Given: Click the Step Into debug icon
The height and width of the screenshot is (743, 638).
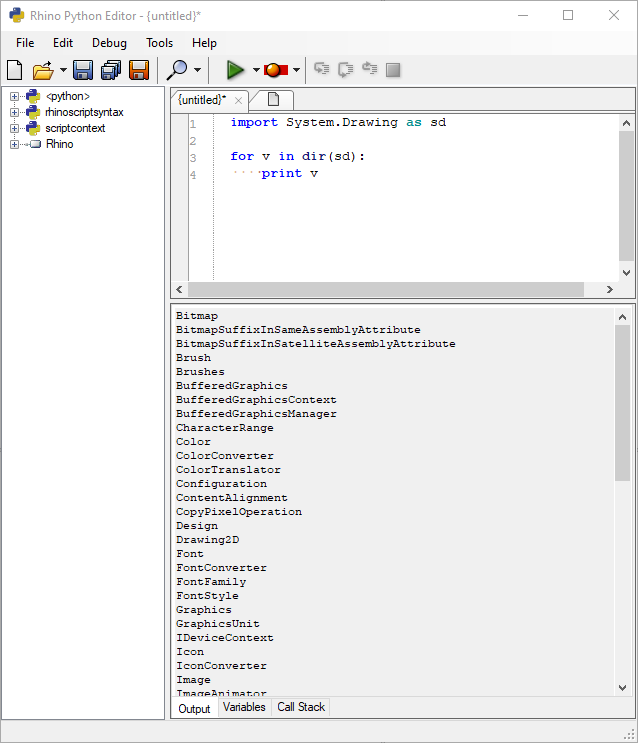Looking at the screenshot, I should click(322, 69).
